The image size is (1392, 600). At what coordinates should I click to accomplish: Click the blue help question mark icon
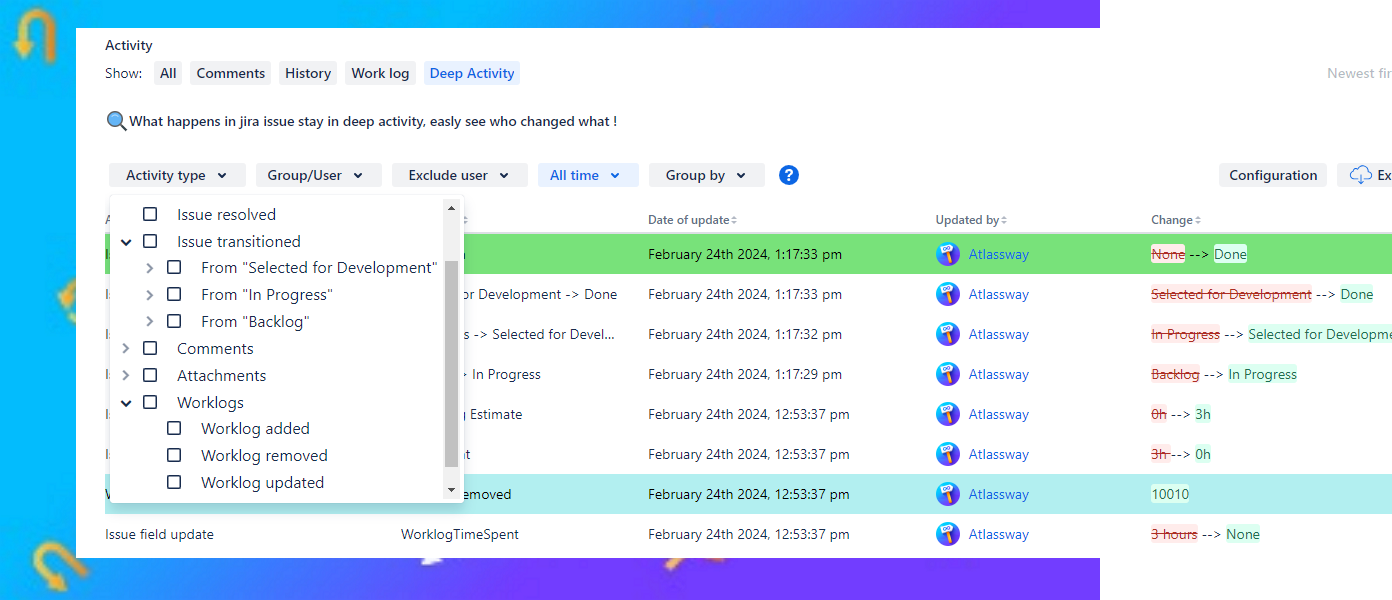(x=789, y=175)
